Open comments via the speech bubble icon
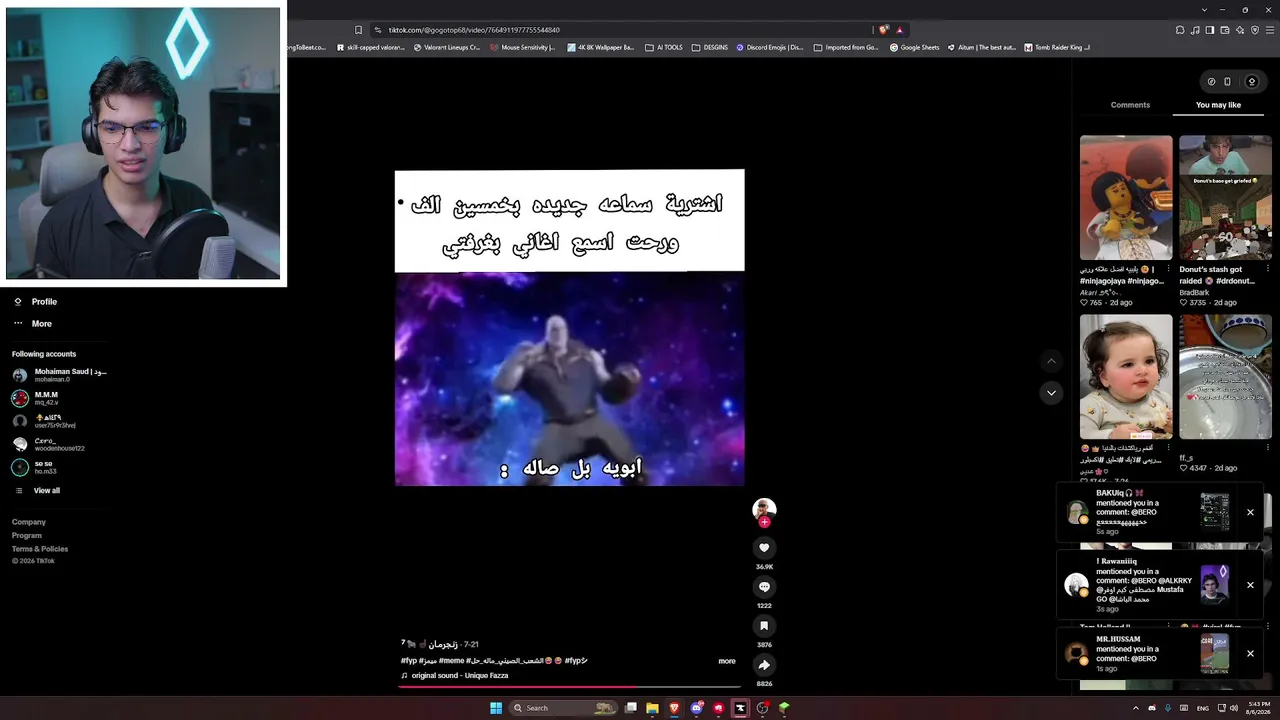 click(764, 587)
